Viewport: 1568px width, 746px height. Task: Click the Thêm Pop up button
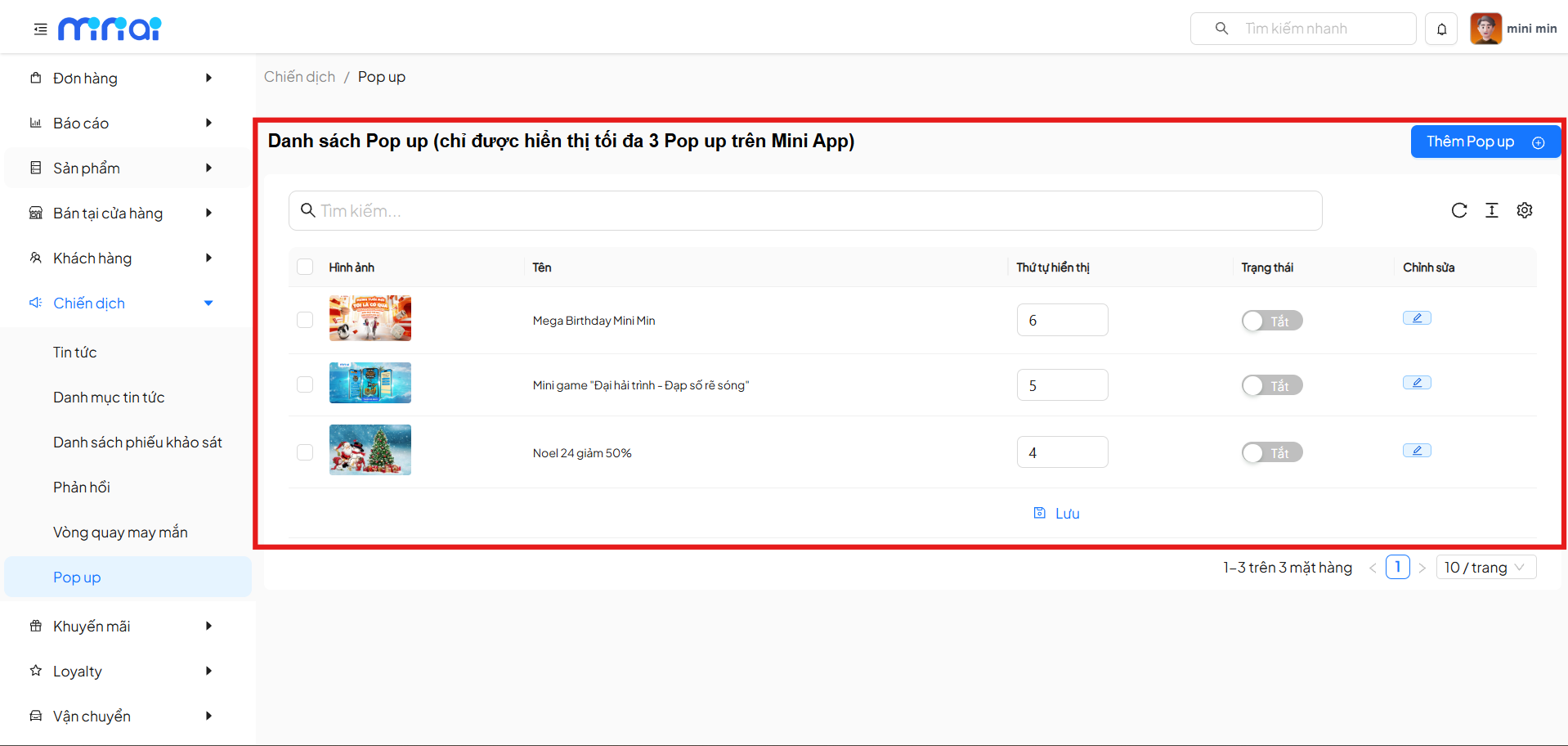[1485, 142]
